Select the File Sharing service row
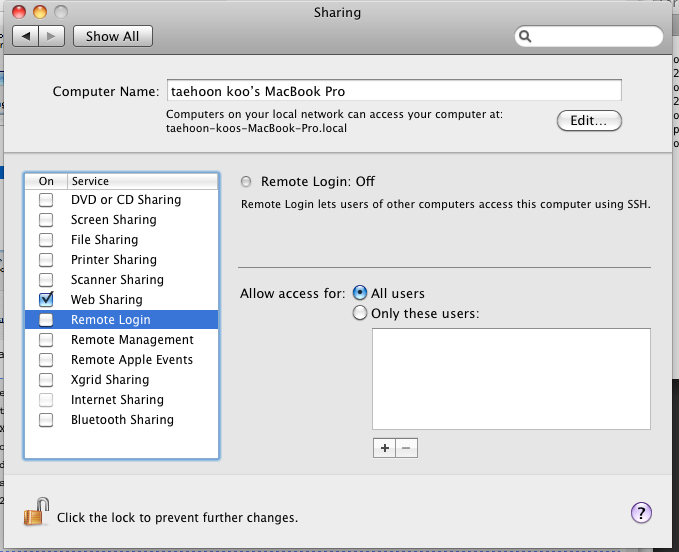Screen dimensions: 679x552 point(122,240)
